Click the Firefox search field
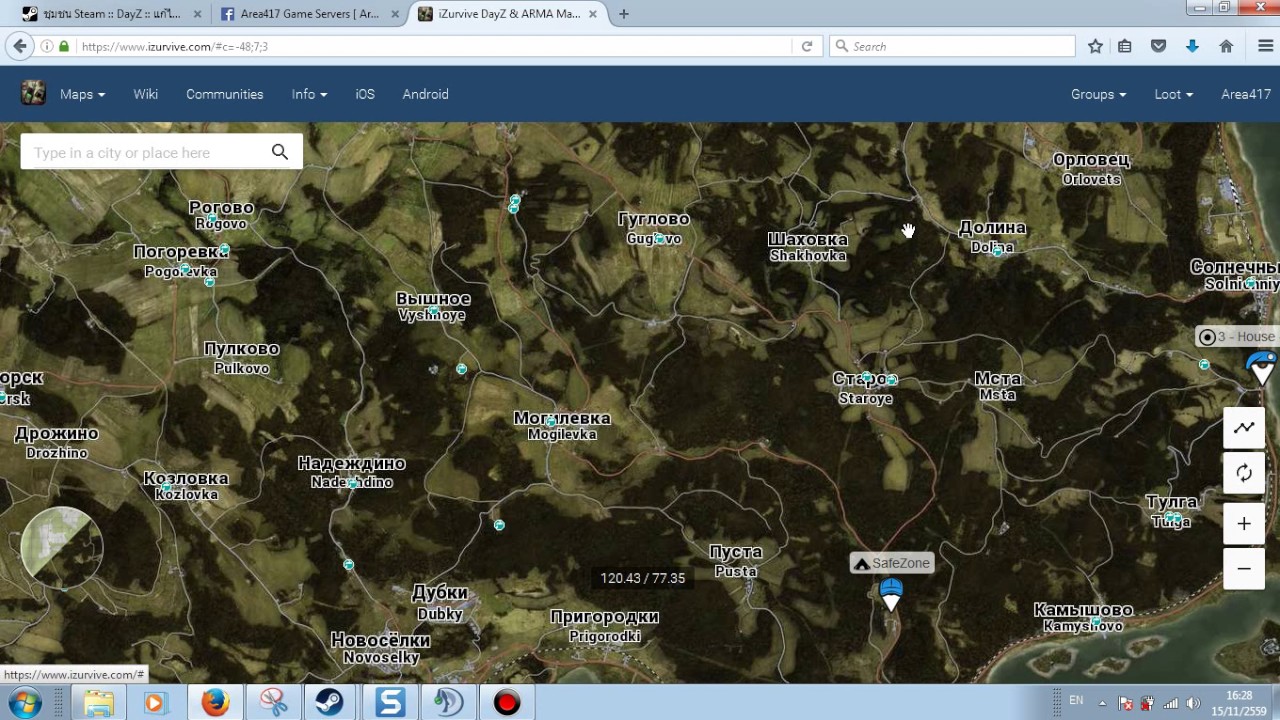 click(952, 46)
